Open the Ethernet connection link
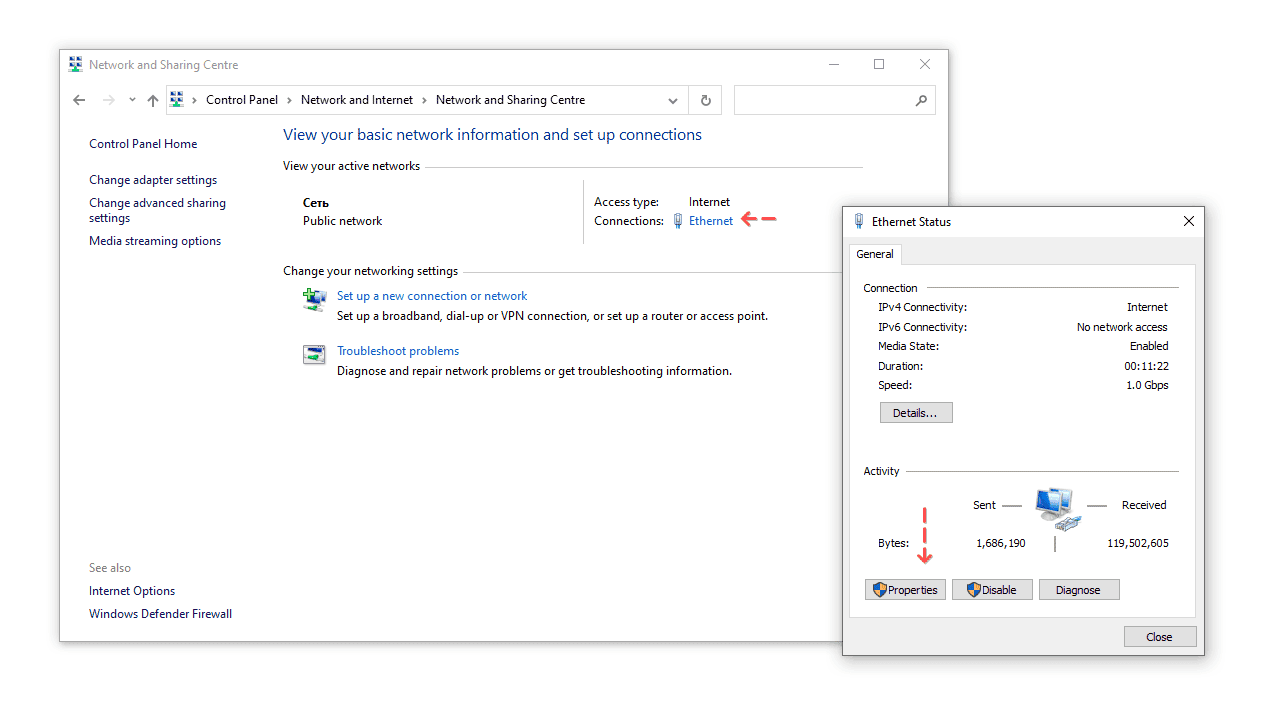 tap(710, 221)
